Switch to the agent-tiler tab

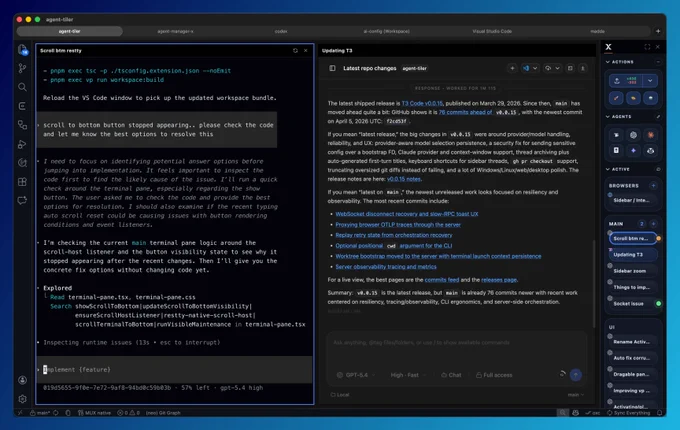[69, 31]
